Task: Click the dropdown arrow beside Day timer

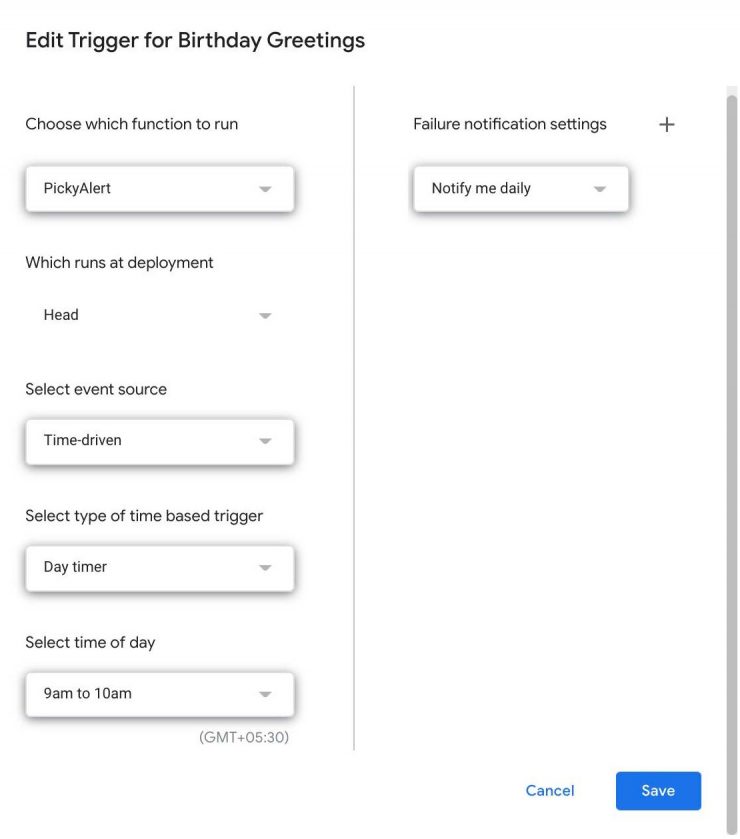Action: tap(265, 567)
